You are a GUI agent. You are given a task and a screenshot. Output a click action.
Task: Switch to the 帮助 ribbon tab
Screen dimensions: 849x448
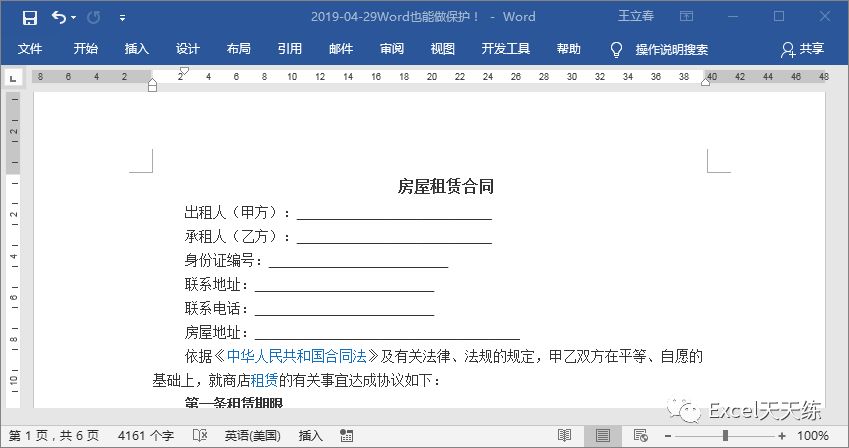click(x=569, y=49)
